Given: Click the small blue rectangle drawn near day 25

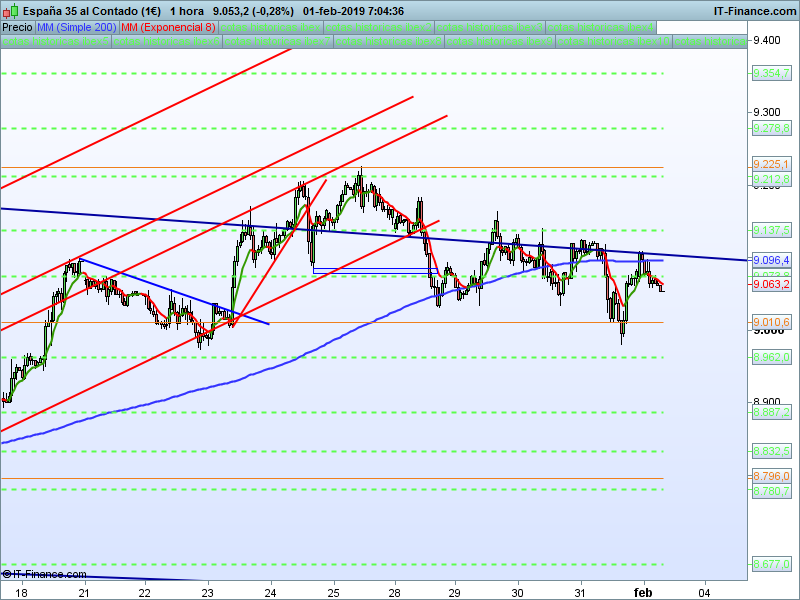Looking at the screenshot, I should pos(375,271).
